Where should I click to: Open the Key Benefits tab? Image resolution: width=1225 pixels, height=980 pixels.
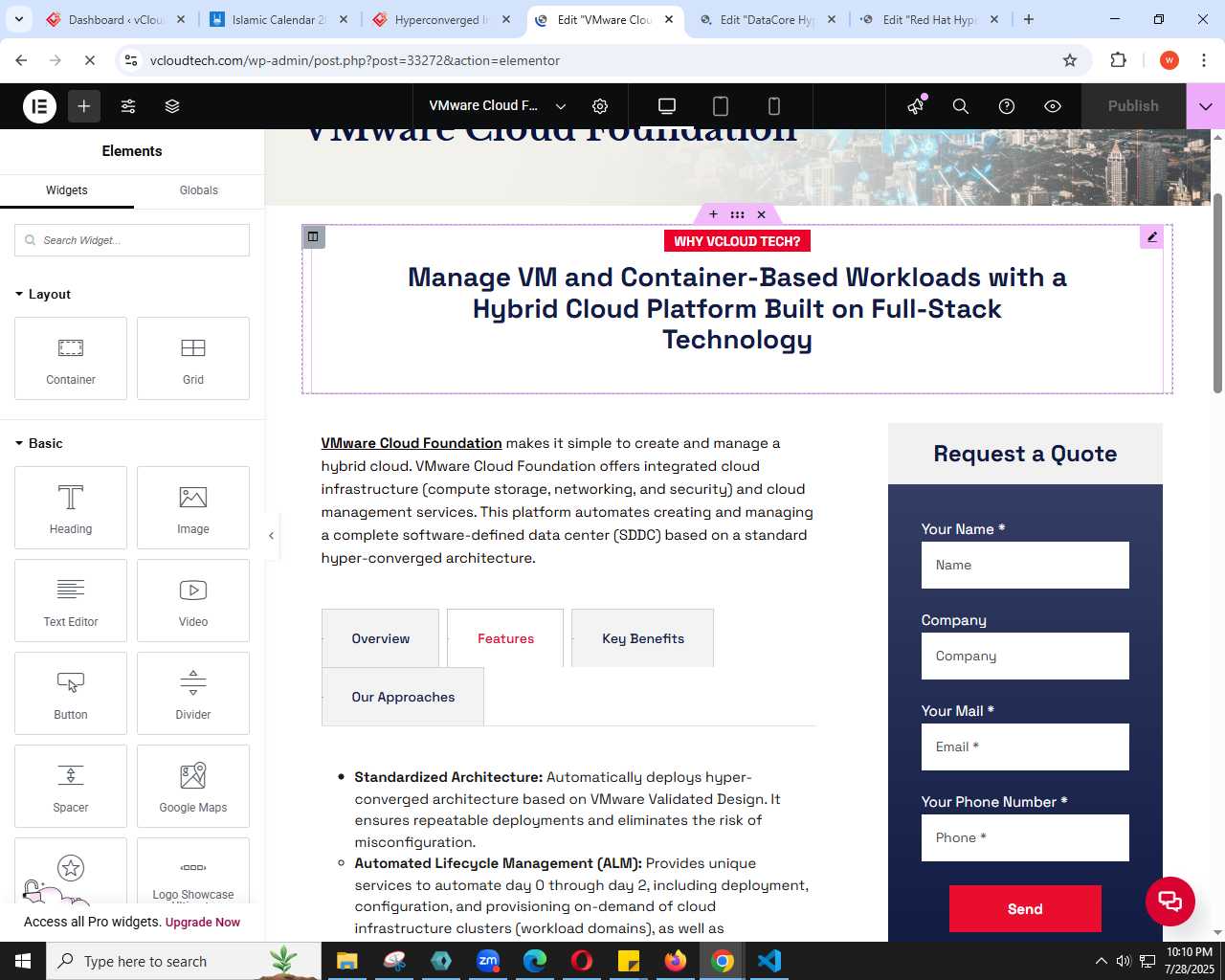[x=643, y=638]
